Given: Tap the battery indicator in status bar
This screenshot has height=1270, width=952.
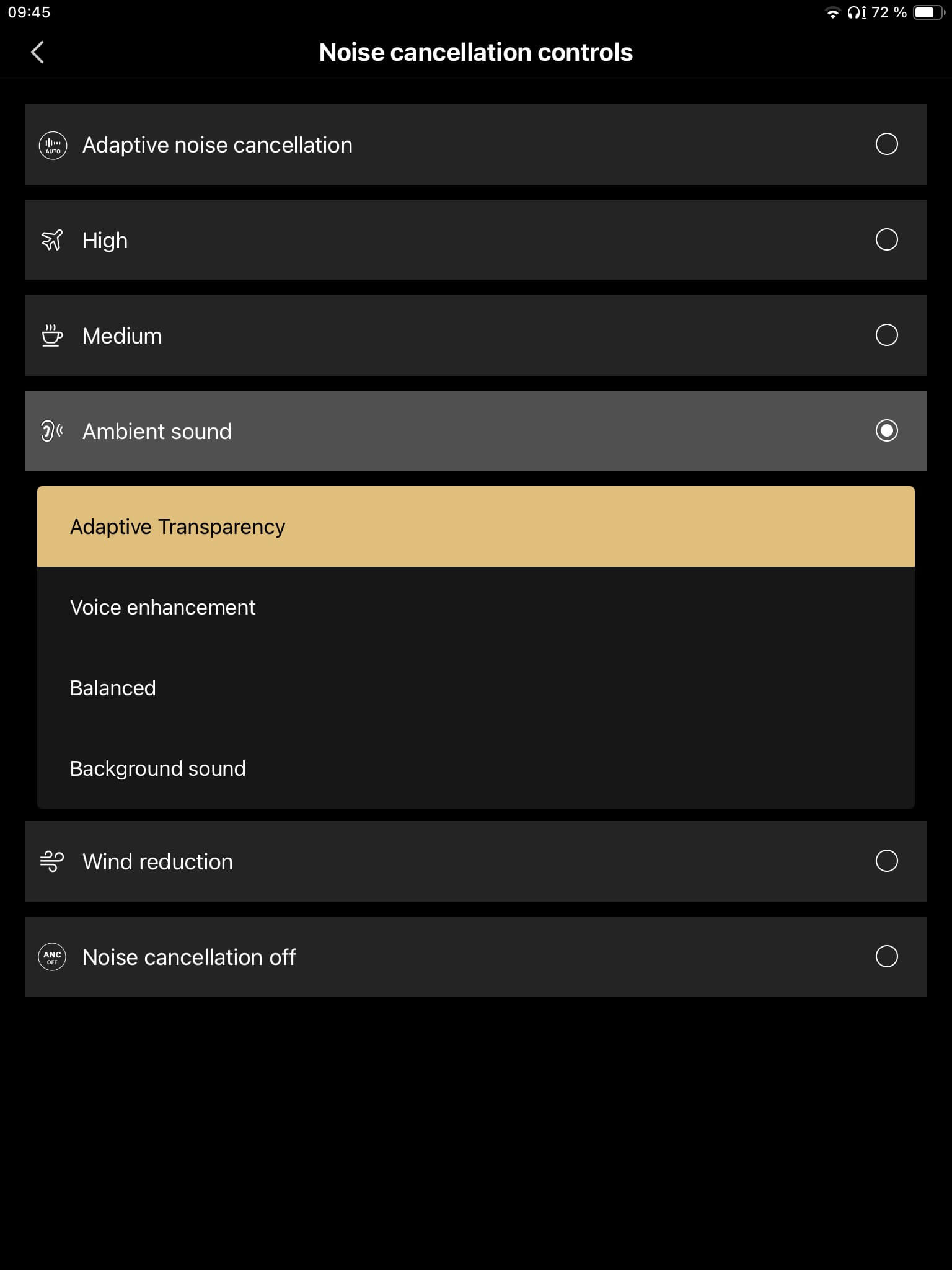Looking at the screenshot, I should (928, 12).
